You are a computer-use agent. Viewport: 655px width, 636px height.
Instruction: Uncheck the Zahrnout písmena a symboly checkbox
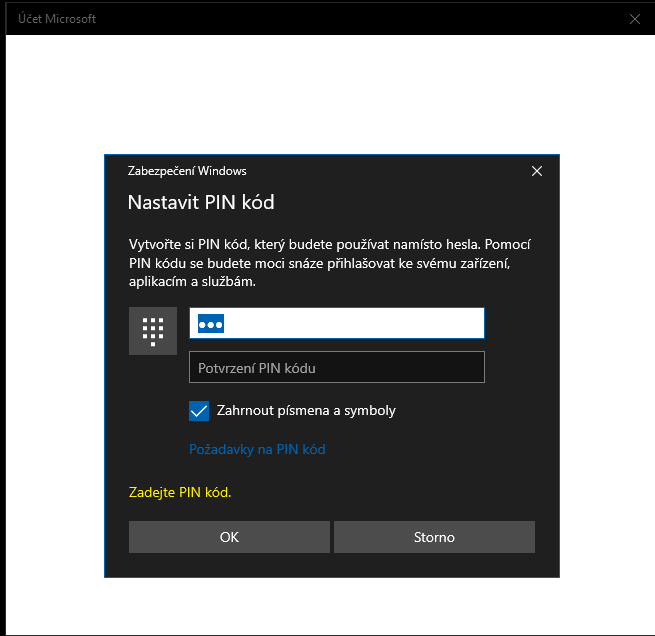click(x=199, y=411)
